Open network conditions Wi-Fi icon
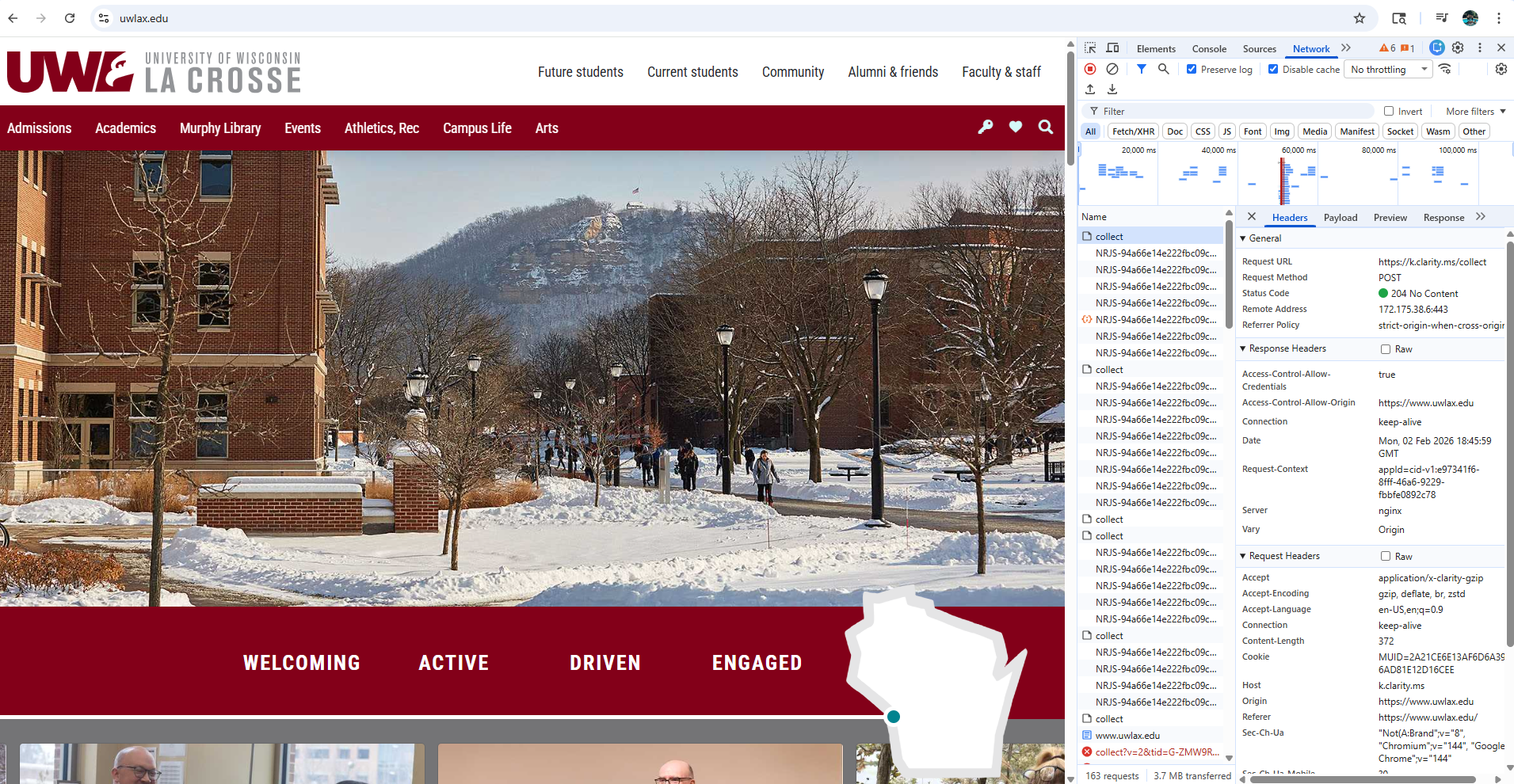Screen dimensions: 1514x784 click(1445, 69)
